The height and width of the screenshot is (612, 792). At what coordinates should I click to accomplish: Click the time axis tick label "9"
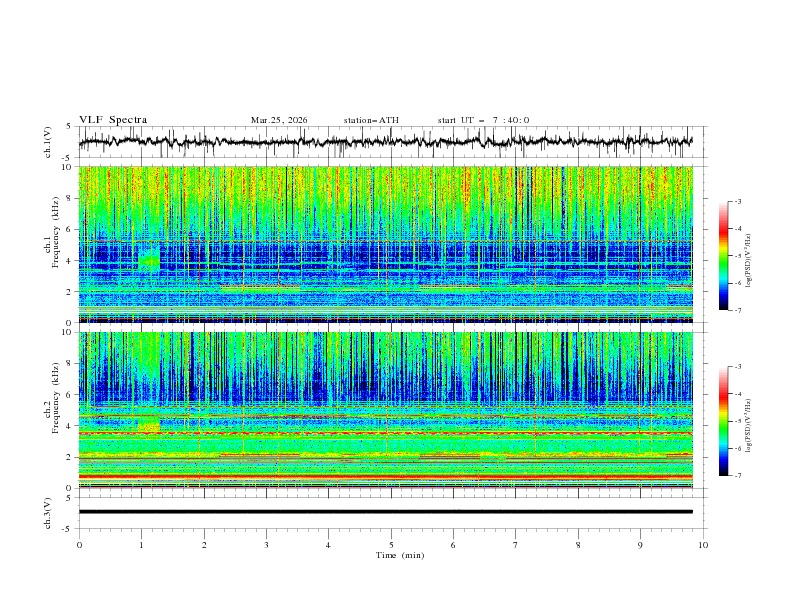click(640, 545)
